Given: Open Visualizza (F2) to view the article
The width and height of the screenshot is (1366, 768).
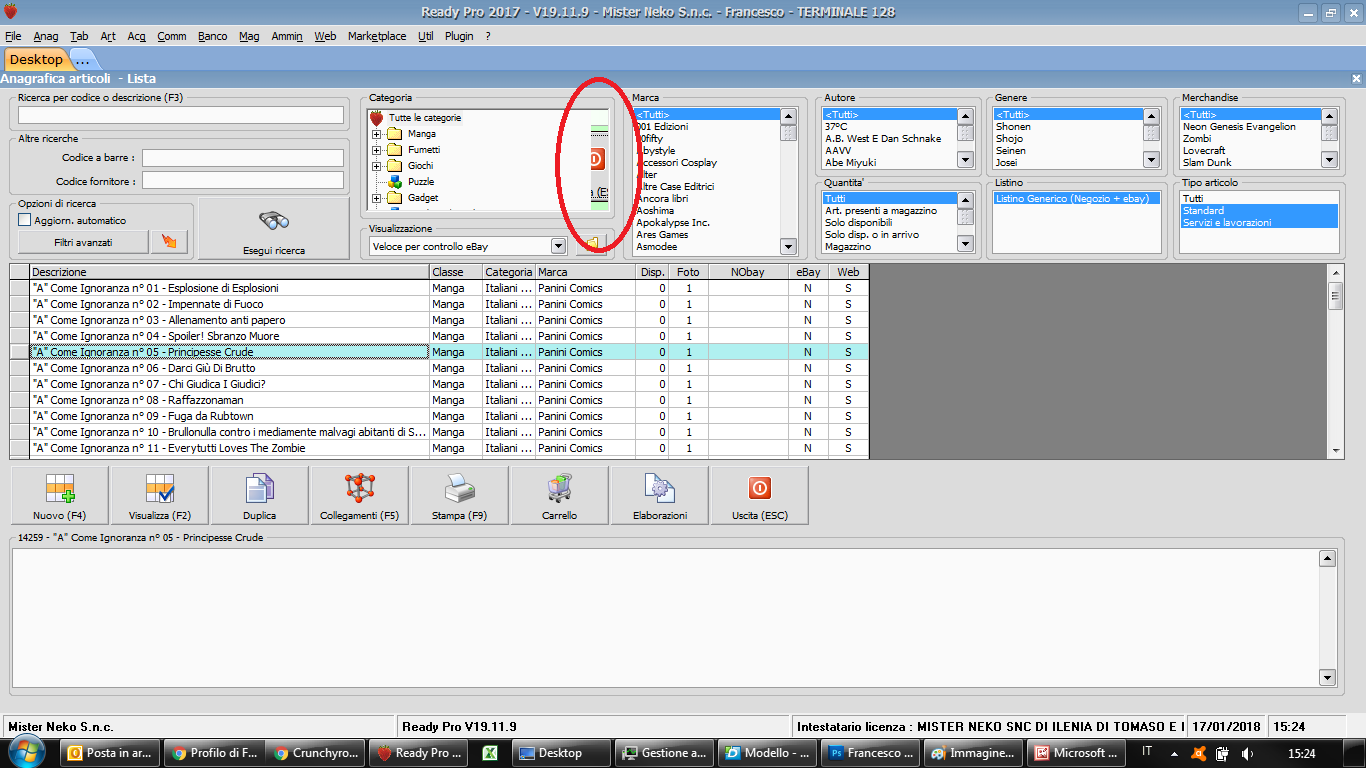Looking at the screenshot, I should coord(160,495).
